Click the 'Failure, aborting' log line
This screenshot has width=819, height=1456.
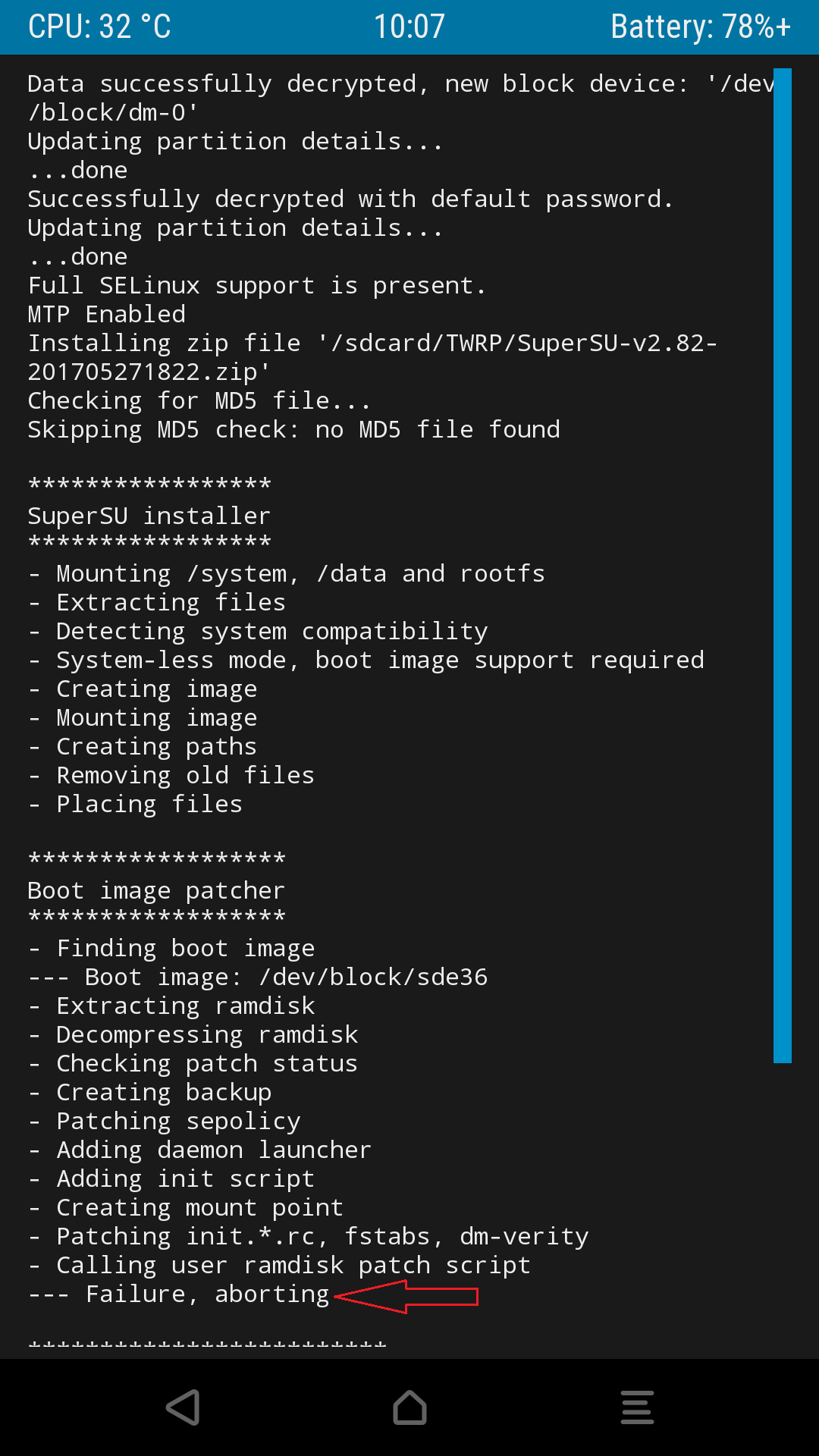tap(179, 1294)
